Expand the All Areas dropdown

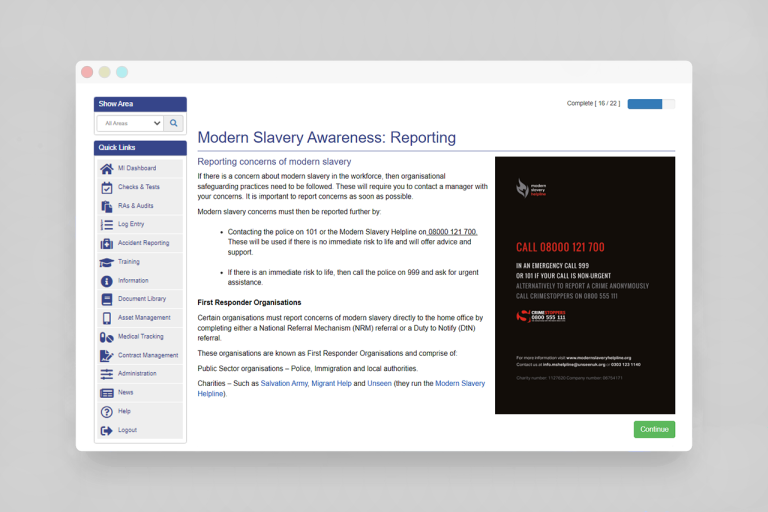pos(130,123)
